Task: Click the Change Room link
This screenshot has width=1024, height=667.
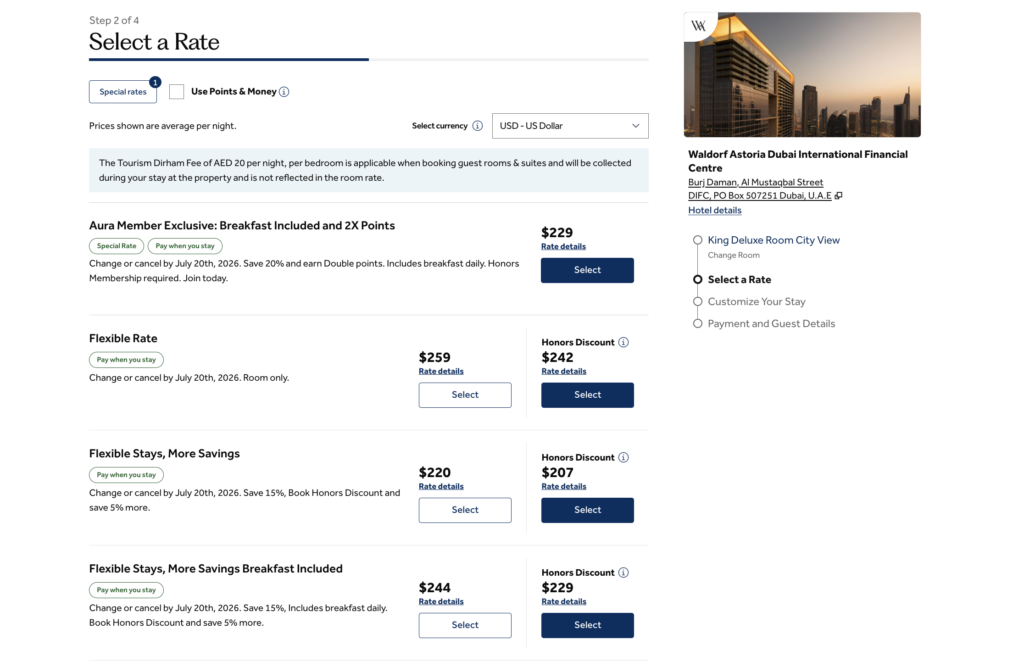Action: point(733,255)
